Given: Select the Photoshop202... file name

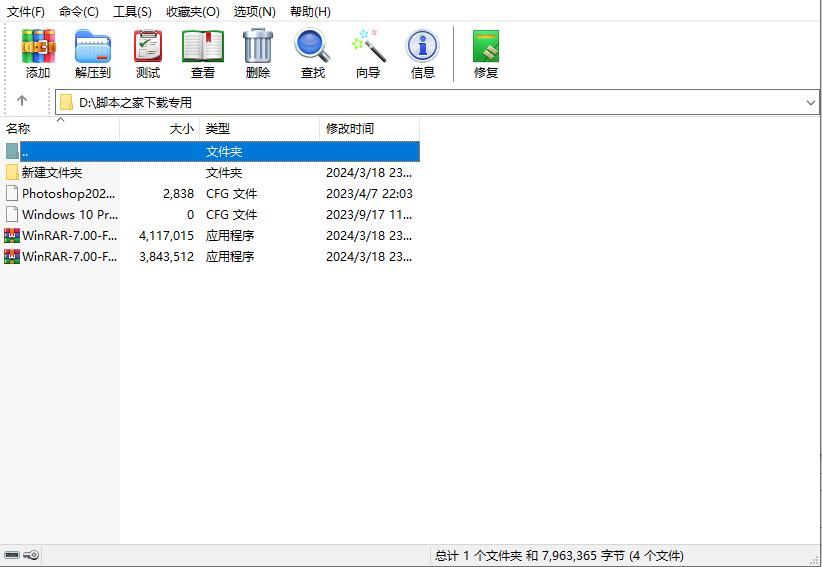Looking at the screenshot, I should pyautogui.click(x=69, y=193).
